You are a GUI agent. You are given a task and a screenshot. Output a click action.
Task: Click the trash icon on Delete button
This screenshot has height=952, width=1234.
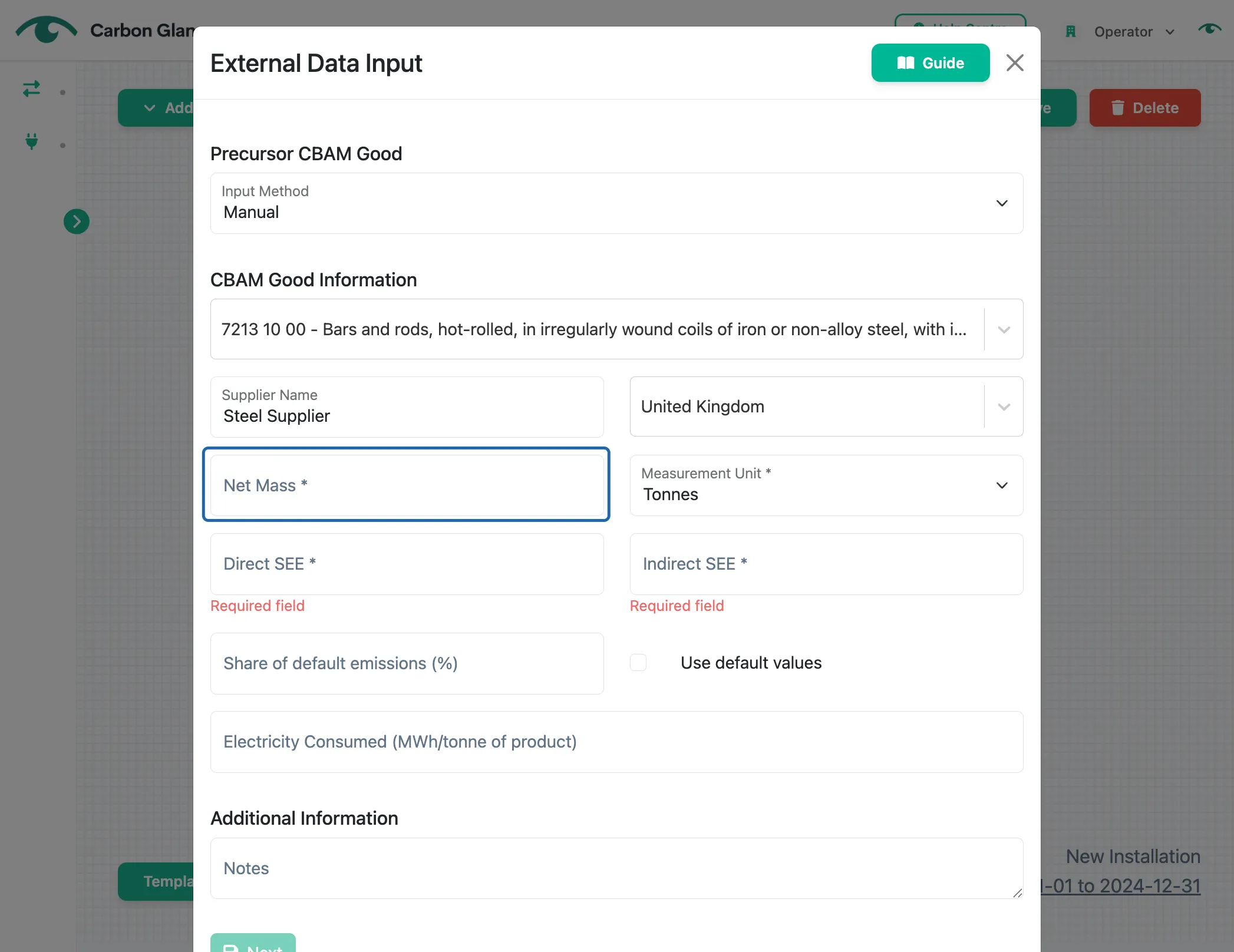(1117, 108)
